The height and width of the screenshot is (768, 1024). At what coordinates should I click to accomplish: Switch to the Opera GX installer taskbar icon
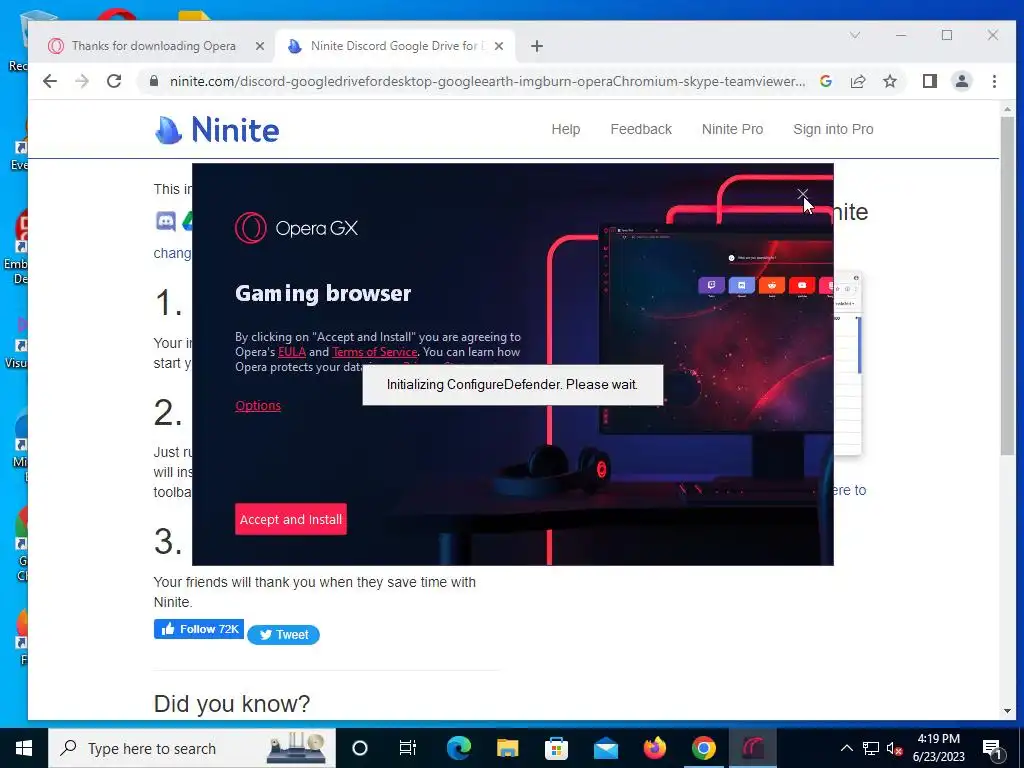(752, 748)
